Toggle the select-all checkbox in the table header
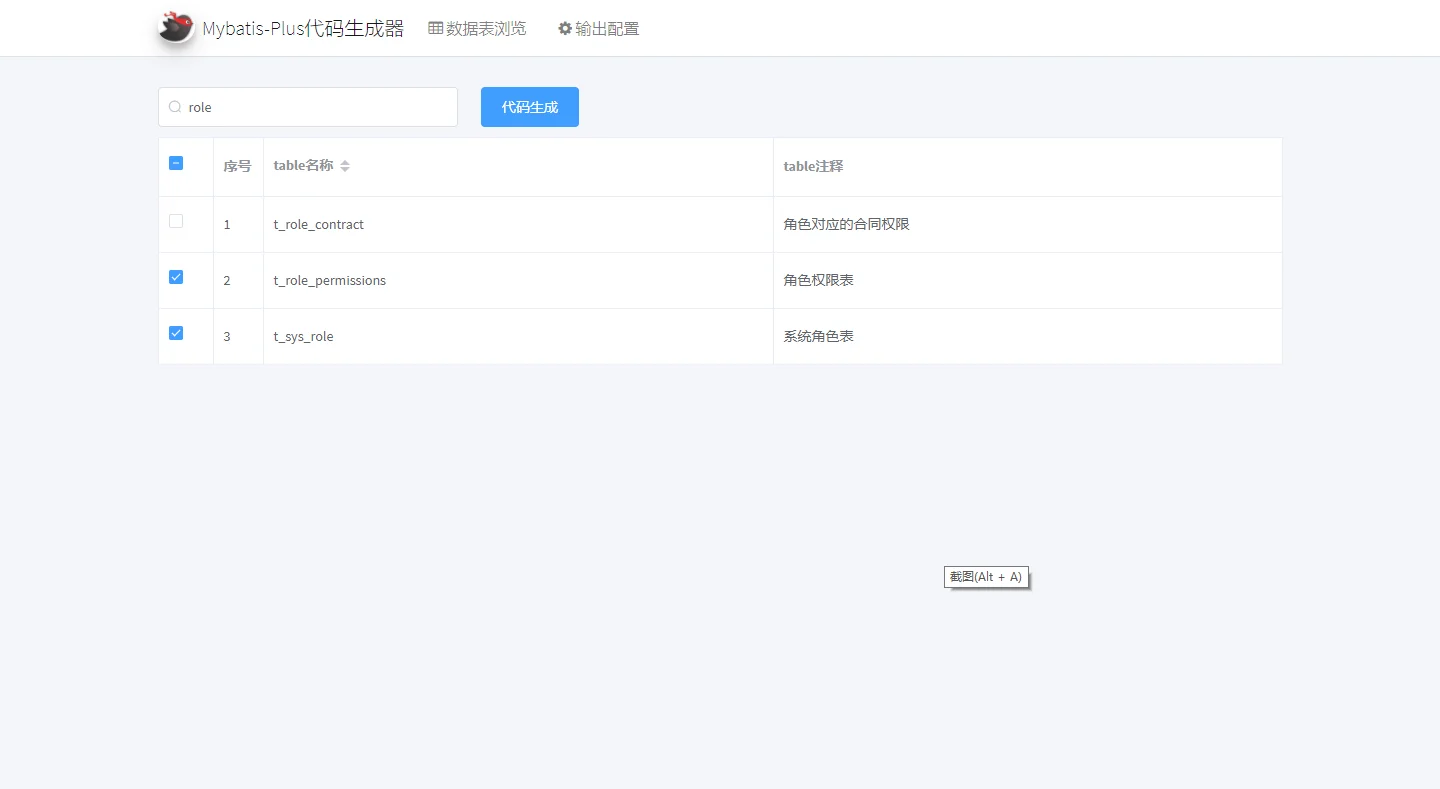This screenshot has width=1440, height=789. click(176, 163)
